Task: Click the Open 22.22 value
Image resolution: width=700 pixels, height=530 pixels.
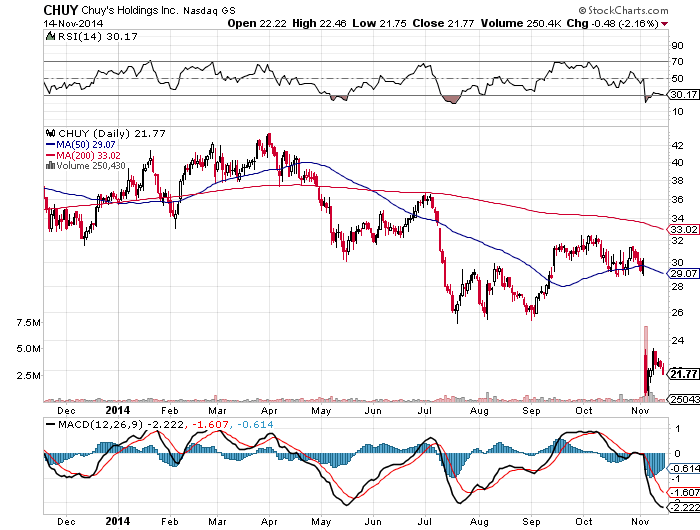Action: tap(257, 23)
